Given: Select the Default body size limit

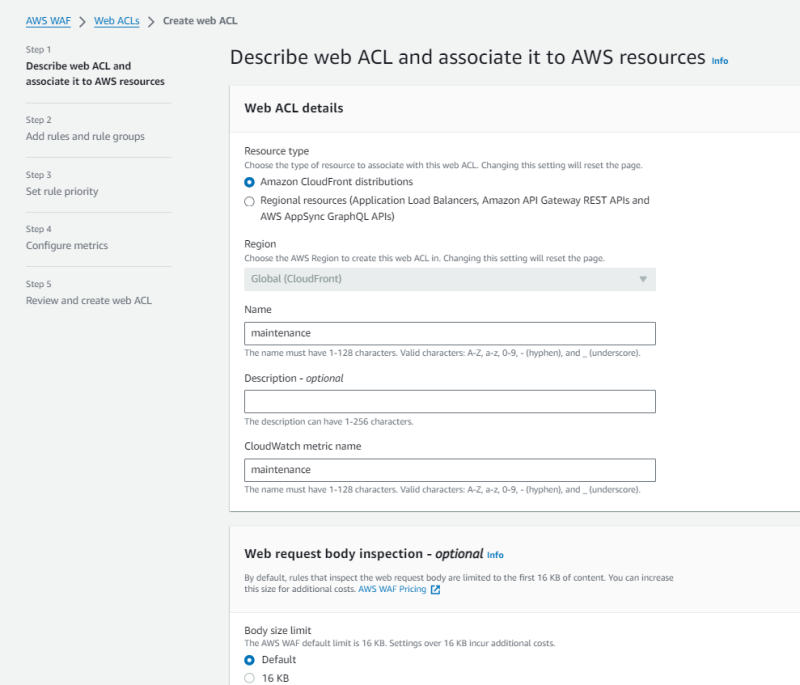Looking at the screenshot, I should [x=249, y=660].
